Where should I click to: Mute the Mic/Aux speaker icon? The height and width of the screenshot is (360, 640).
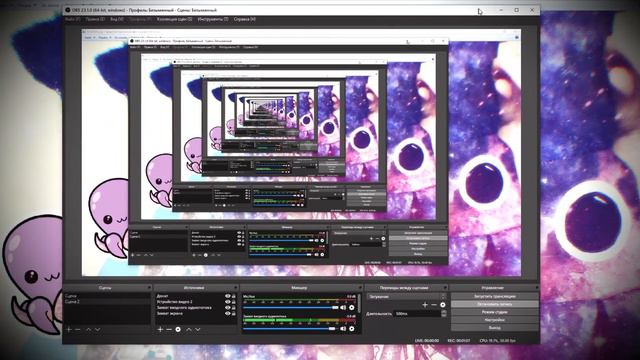(x=343, y=307)
